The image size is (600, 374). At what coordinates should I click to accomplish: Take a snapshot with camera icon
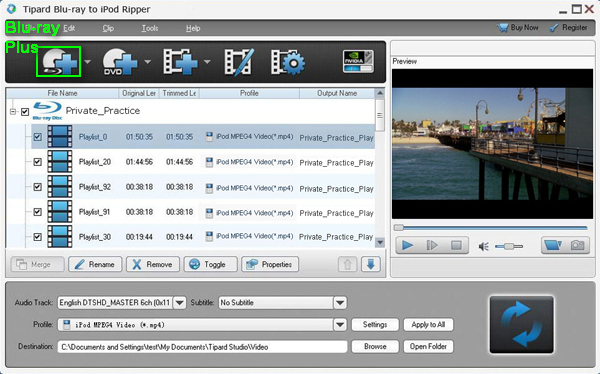coord(577,245)
